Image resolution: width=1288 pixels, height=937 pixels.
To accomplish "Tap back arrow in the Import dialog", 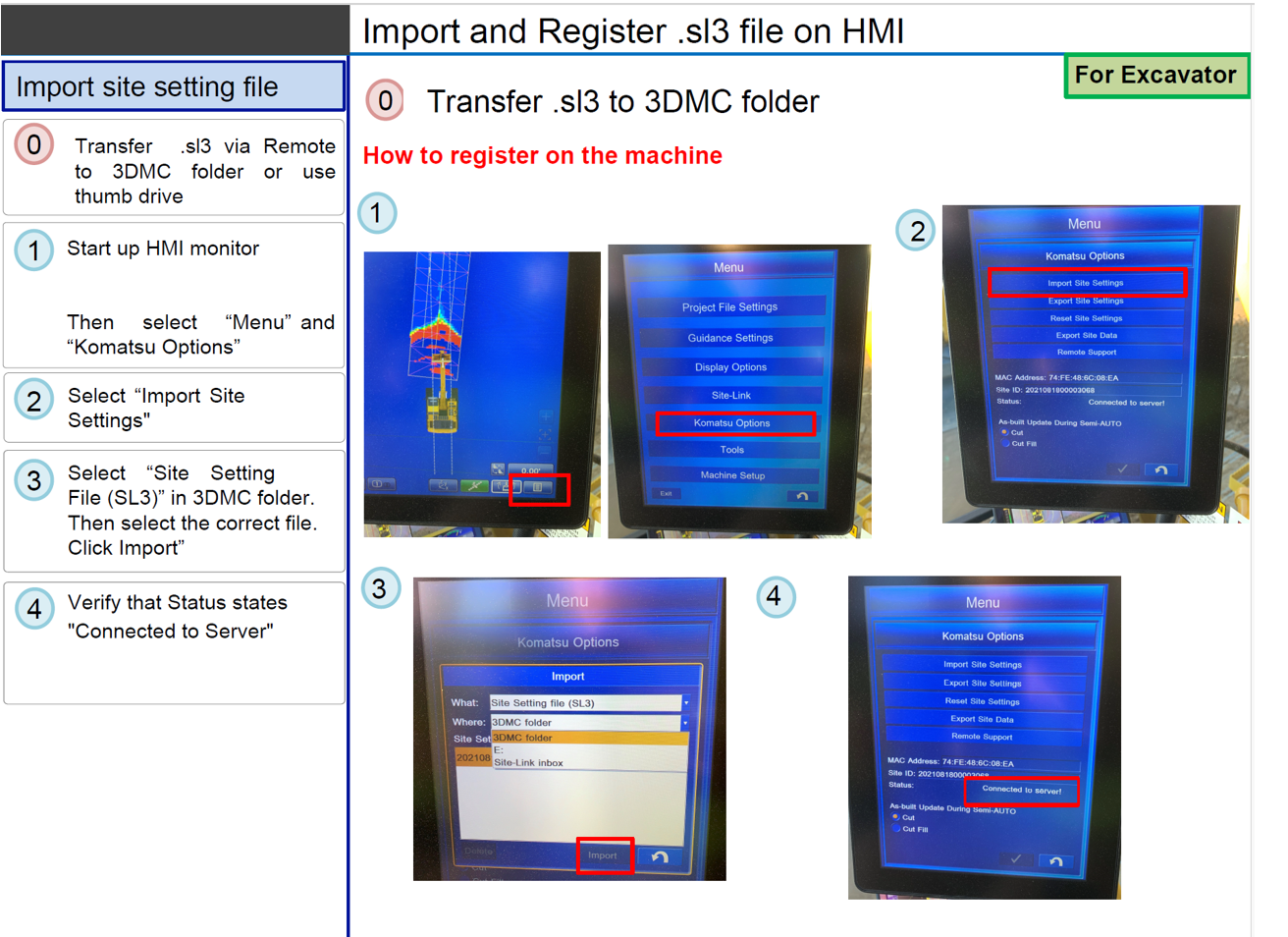I will pos(661,856).
